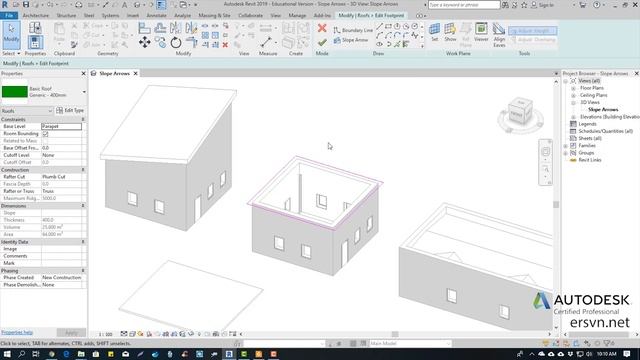Open the Collaborate ribbon tab

pos(250,16)
